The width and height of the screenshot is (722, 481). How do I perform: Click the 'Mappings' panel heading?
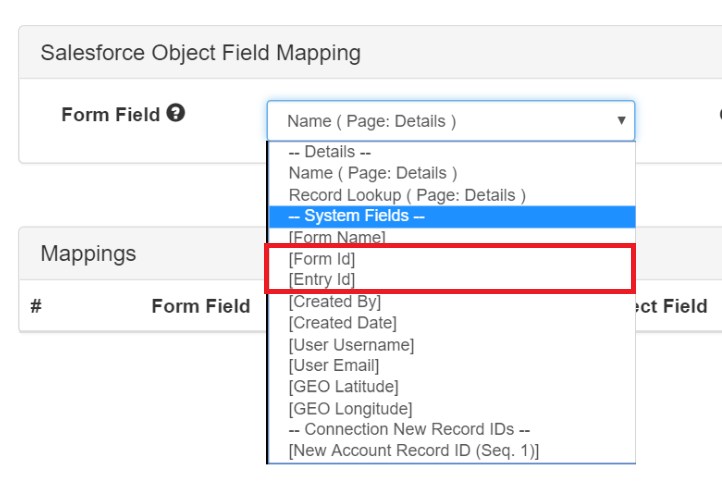[x=88, y=254]
